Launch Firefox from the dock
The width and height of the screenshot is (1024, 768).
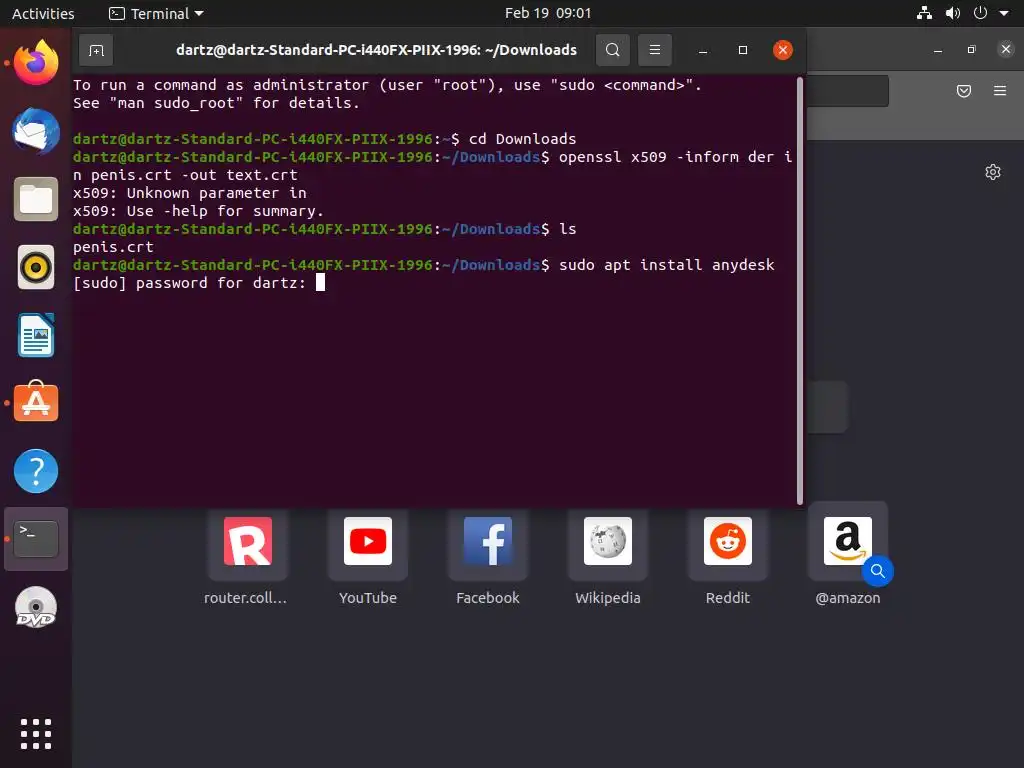(x=36, y=63)
